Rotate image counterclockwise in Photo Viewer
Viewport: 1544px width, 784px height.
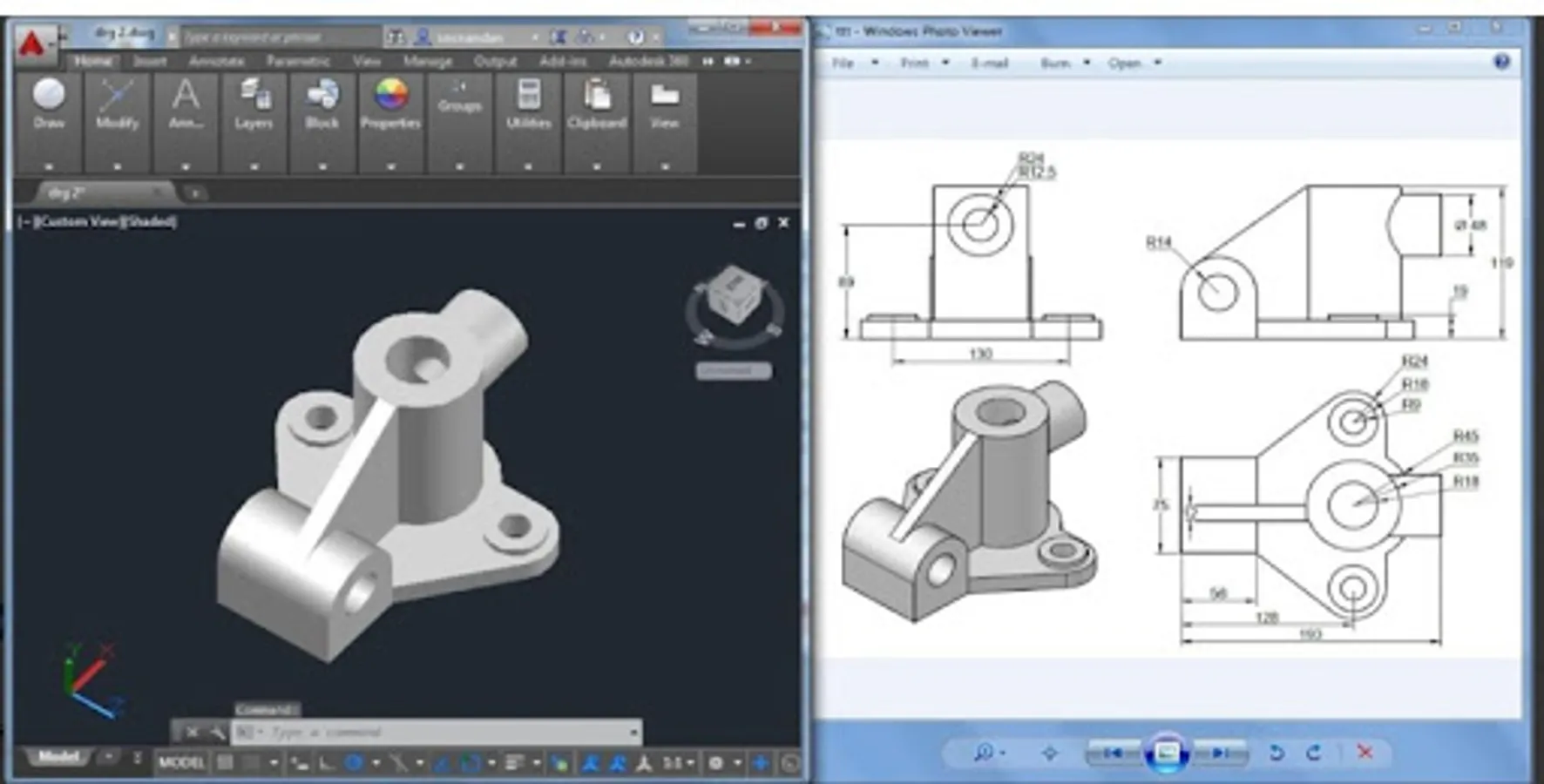tap(1277, 753)
